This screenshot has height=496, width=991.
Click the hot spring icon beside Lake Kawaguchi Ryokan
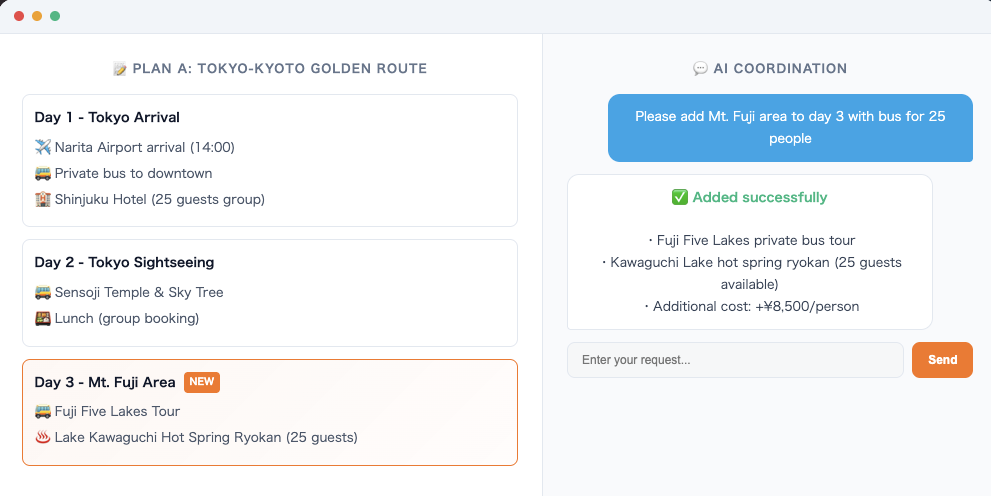[x=42, y=437]
